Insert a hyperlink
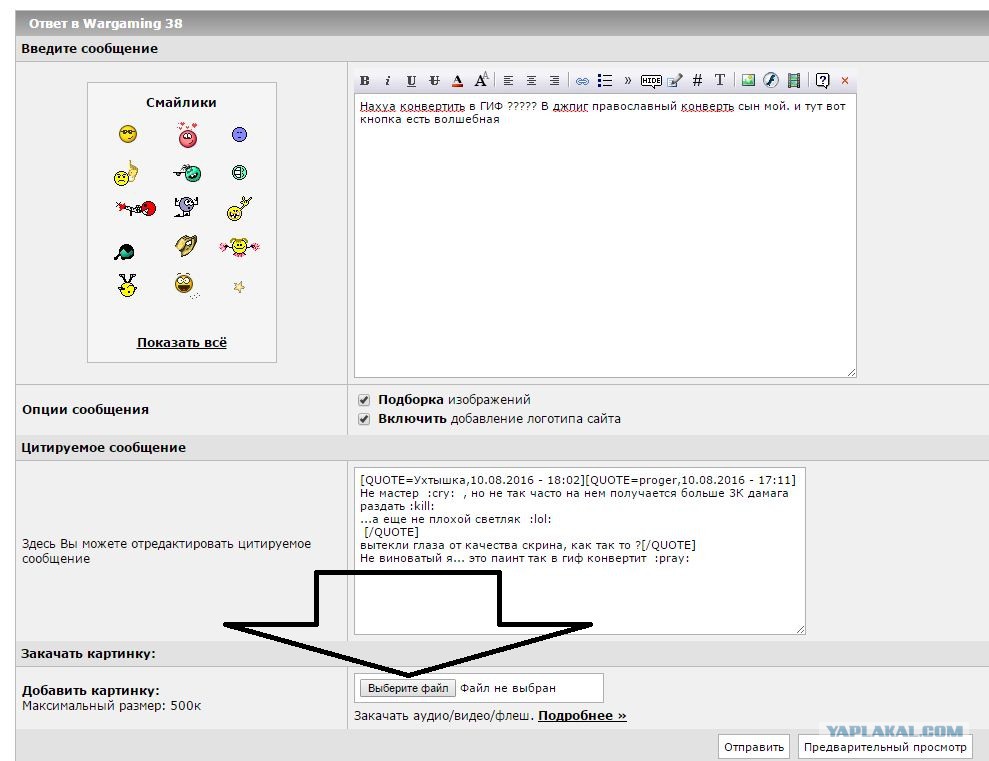Image resolution: width=989 pixels, height=761 pixels. click(582, 81)
